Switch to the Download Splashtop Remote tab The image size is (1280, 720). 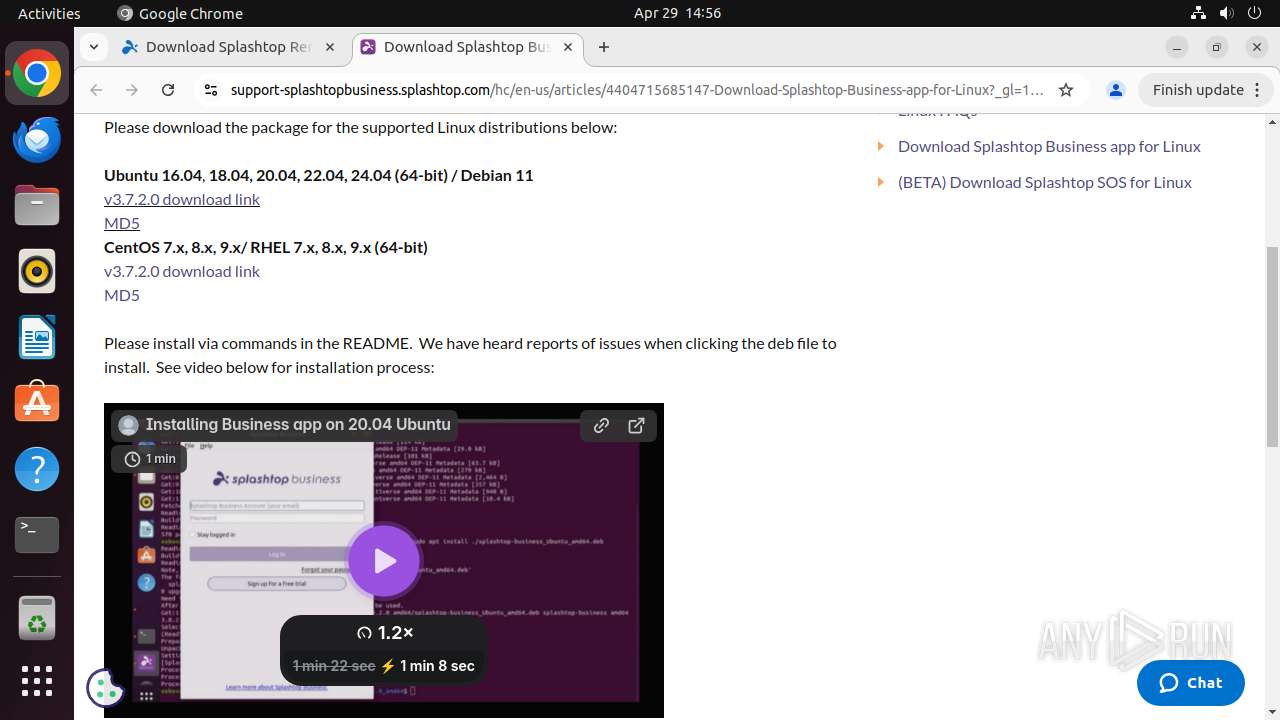229,47
